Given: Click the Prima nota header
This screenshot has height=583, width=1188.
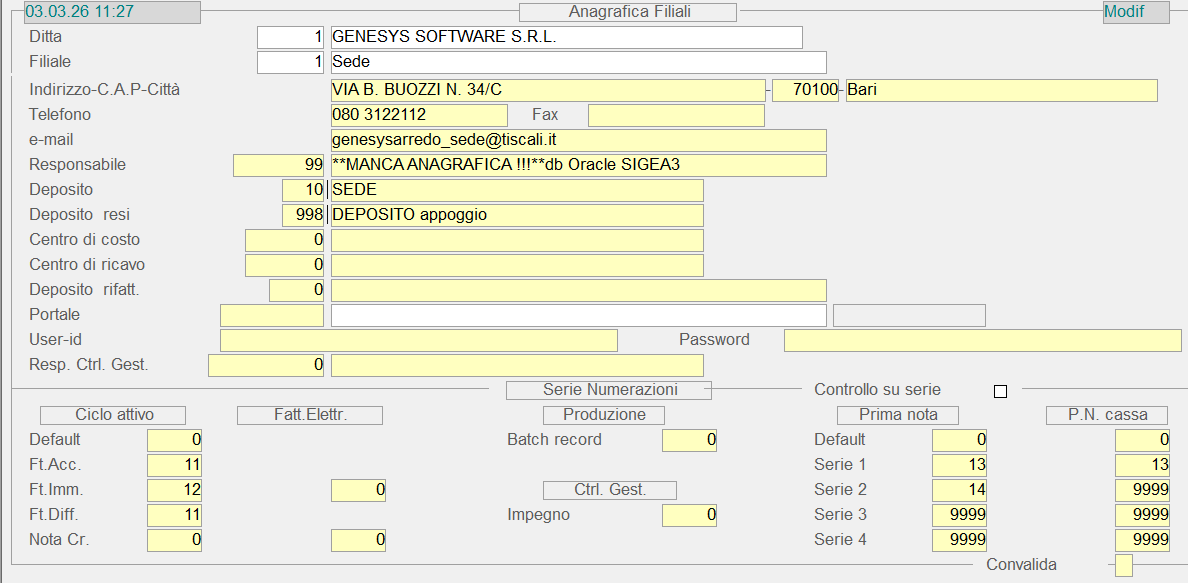Looking at the screenshot, I should (x=897, y=415).
